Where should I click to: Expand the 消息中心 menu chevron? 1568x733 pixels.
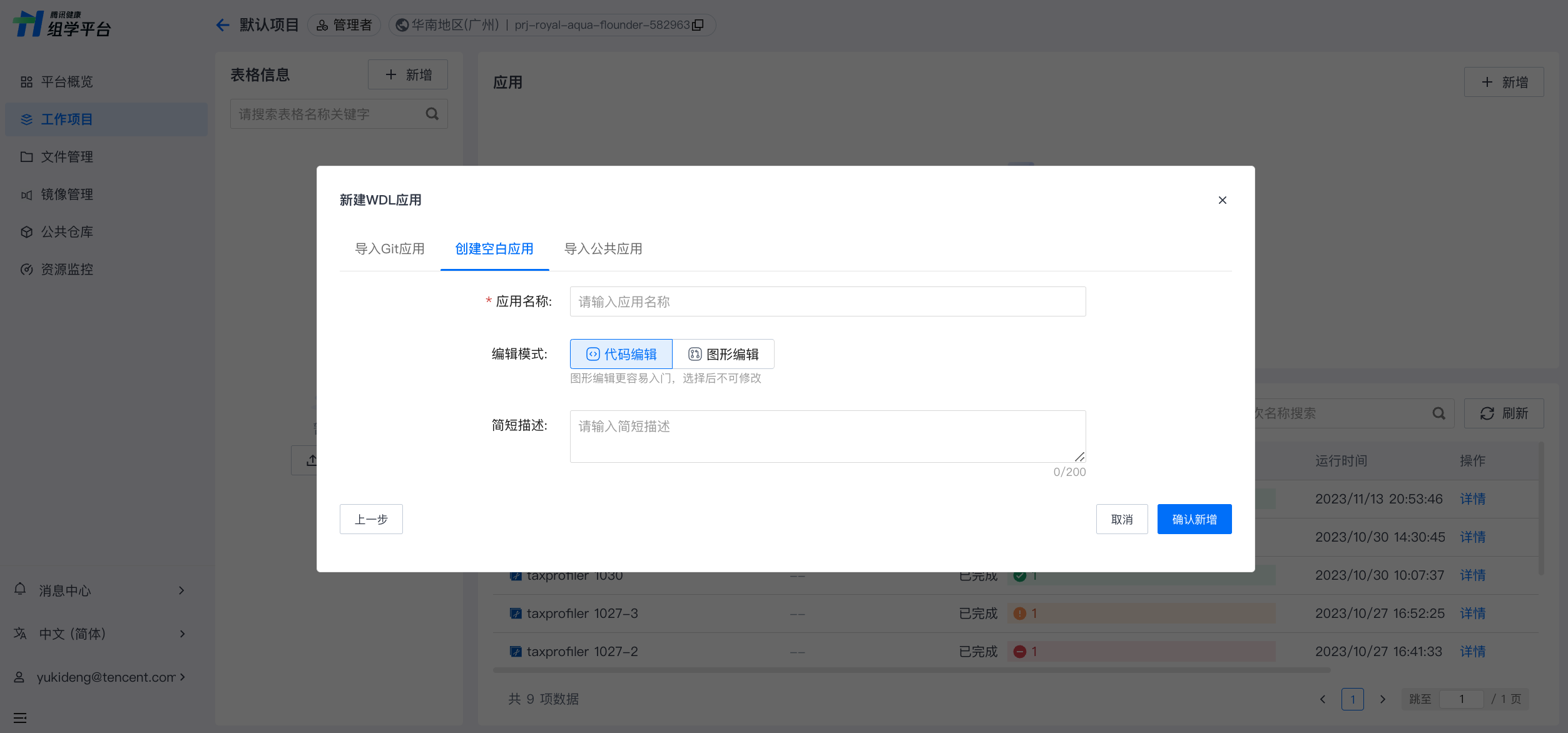[181, 590]
